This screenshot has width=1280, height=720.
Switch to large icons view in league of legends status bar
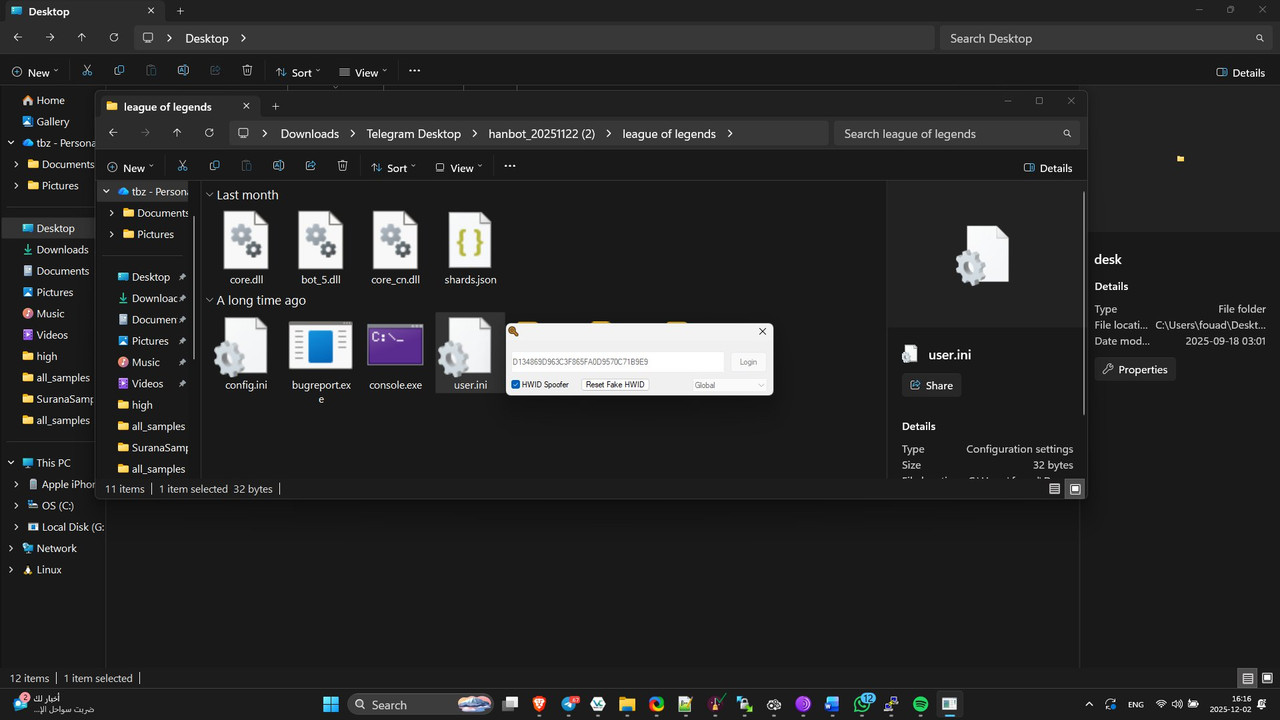point(1075,489)
